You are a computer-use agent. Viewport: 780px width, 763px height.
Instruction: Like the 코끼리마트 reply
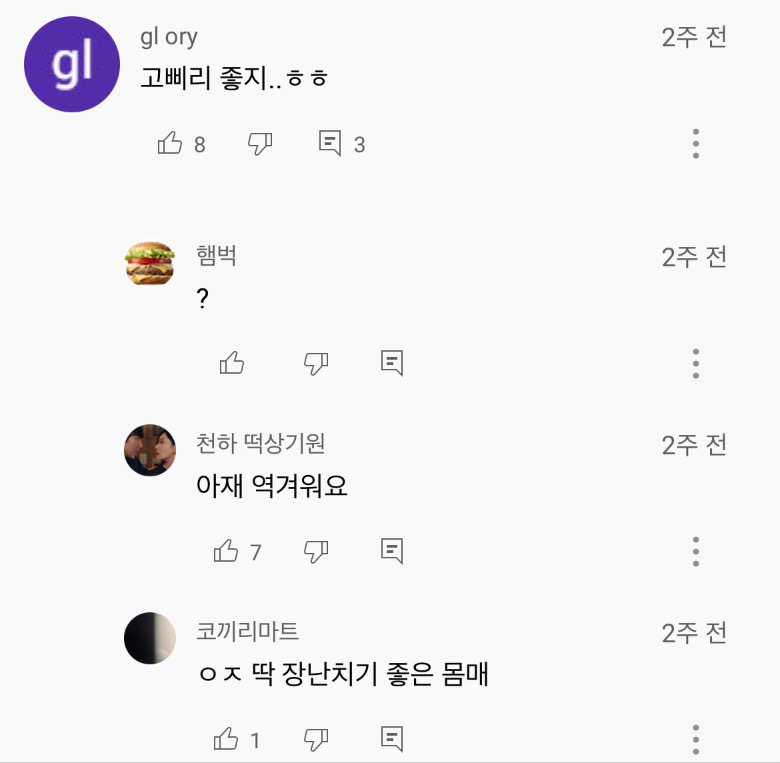click(x=227, y=740)
